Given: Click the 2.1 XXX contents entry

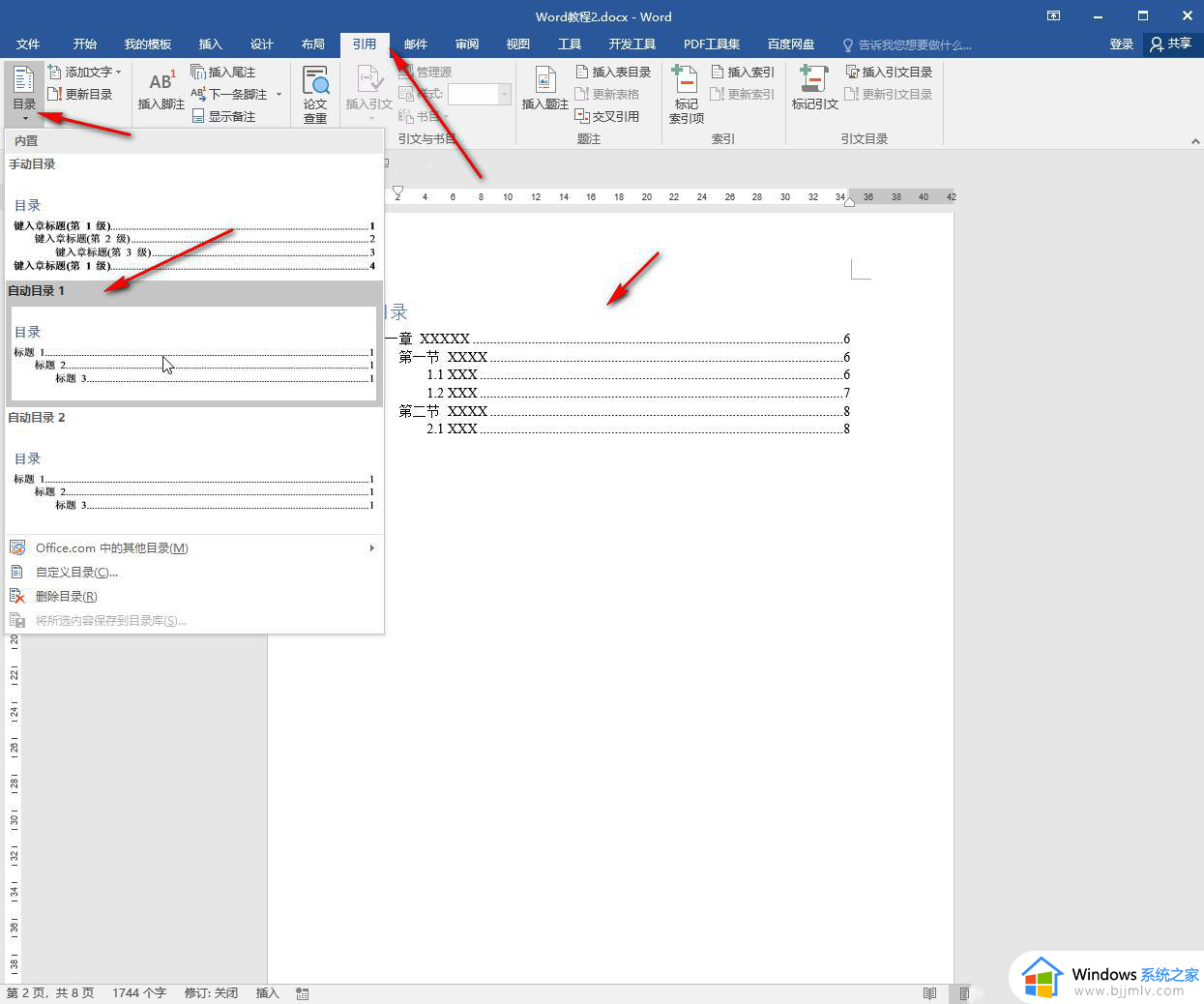Looking at the screenshot, I should 638,428.
